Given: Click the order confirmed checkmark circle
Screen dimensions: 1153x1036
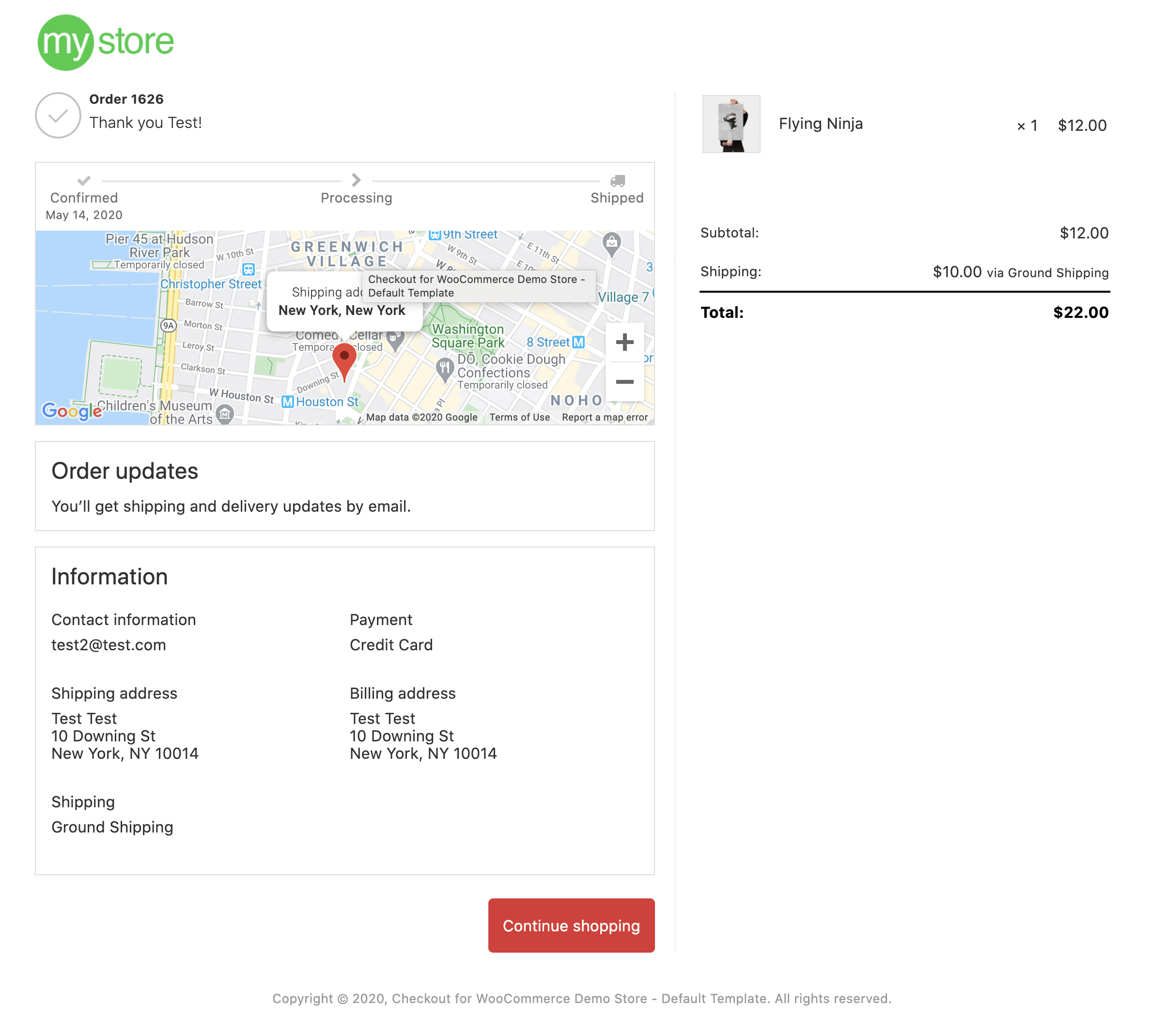Looking at the screenshot, I should 58,115.
